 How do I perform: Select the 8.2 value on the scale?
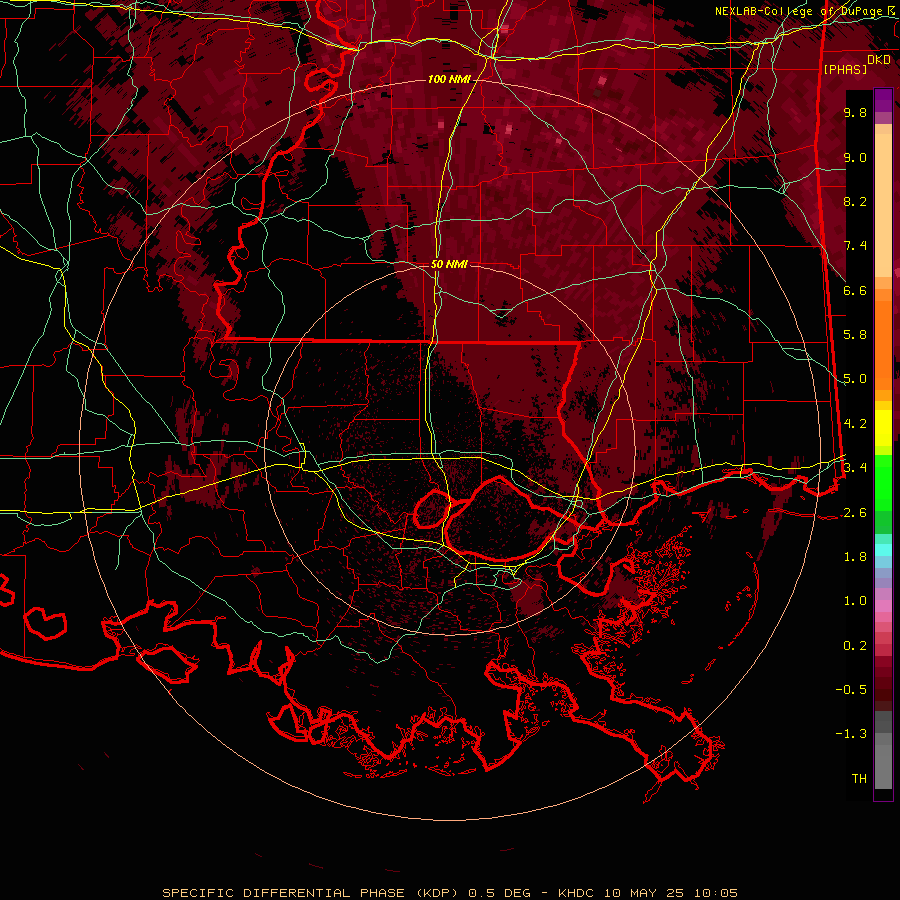point(855,201)
